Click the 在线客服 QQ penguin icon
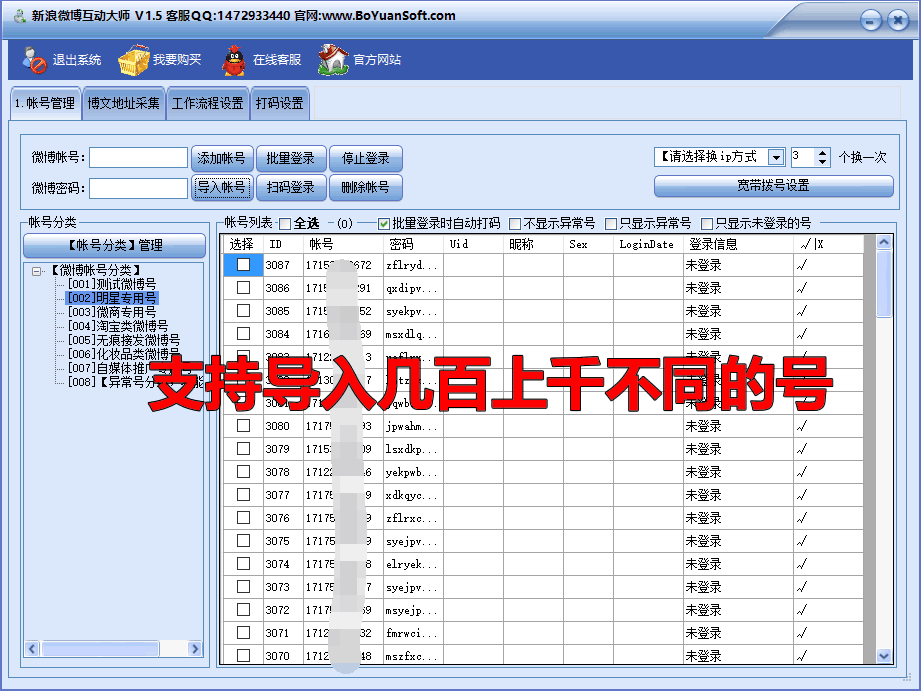The image size is (921, 691). click(x=234, y=60)
